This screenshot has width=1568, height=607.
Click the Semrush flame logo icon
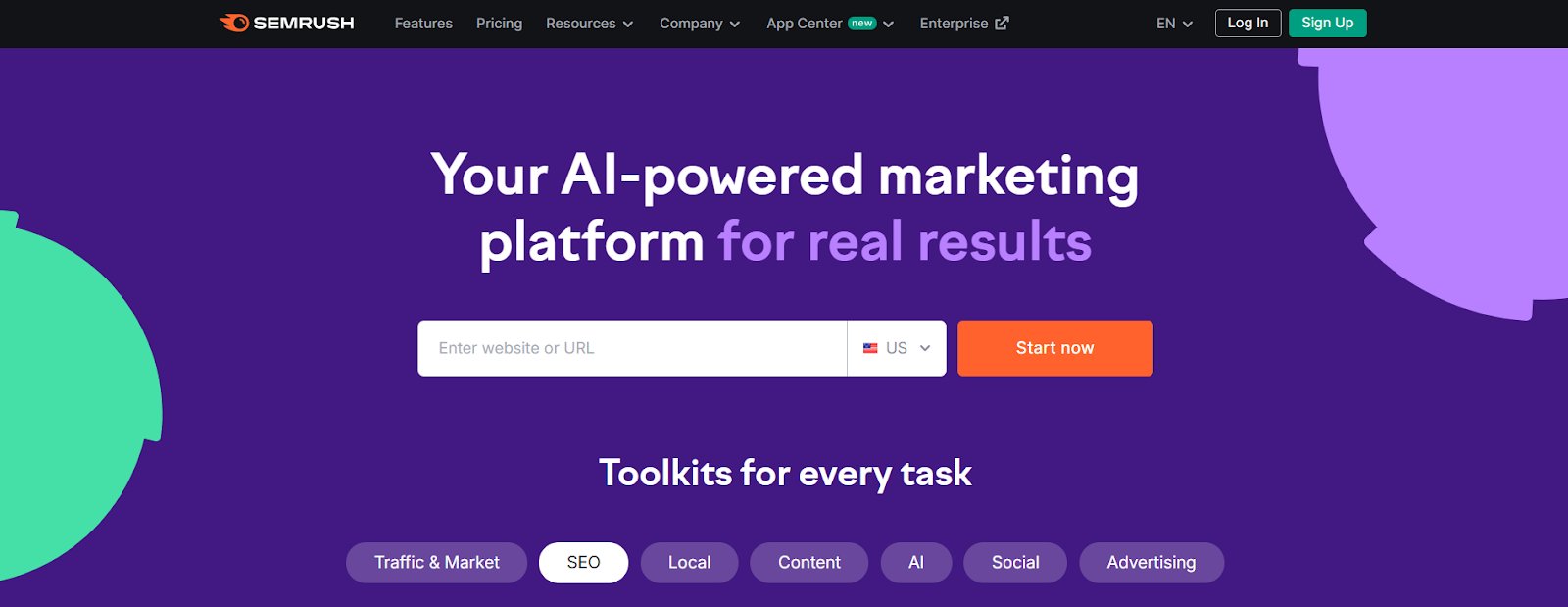pos(234,23)
